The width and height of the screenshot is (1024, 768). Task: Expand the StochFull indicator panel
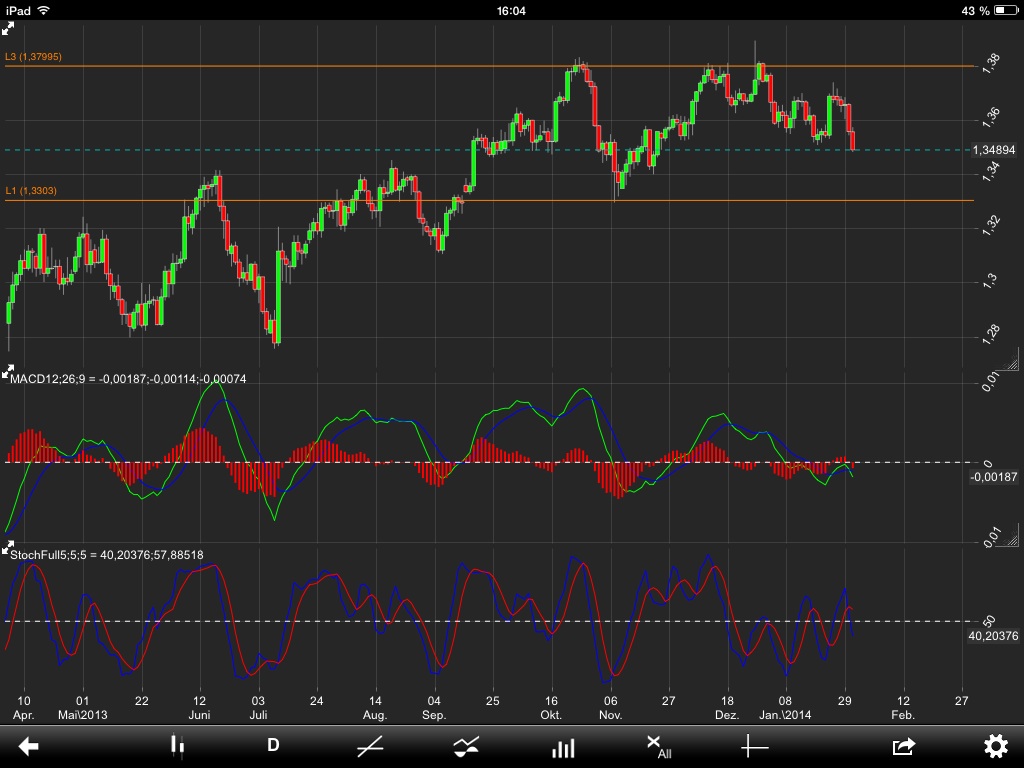click(8, 544)
